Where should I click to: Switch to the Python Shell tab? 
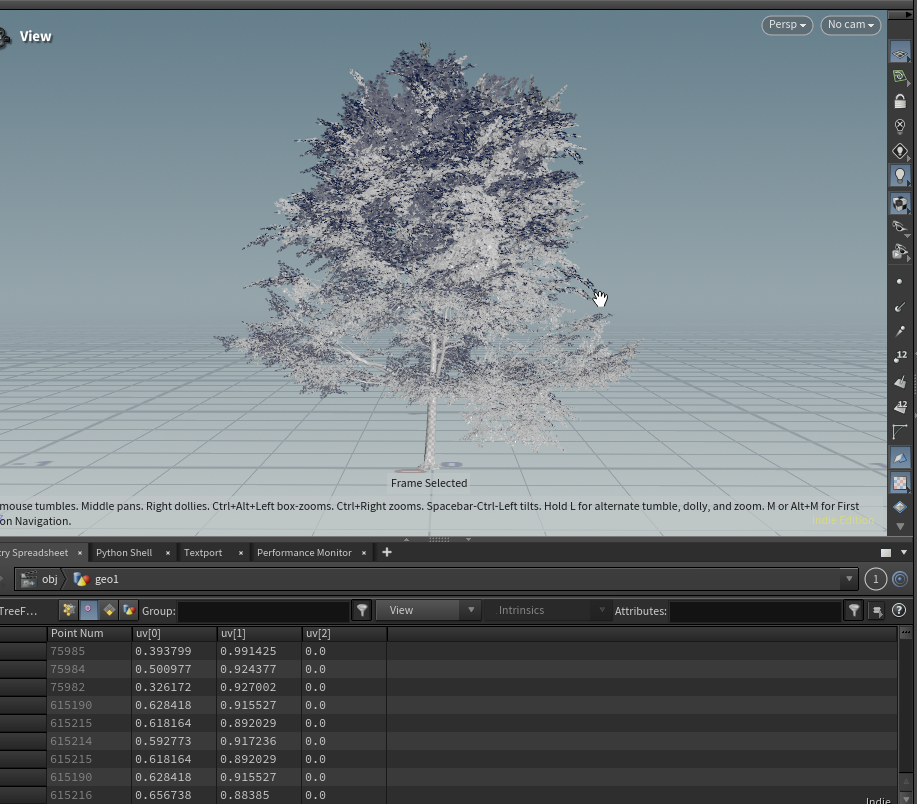coord(124,553)
